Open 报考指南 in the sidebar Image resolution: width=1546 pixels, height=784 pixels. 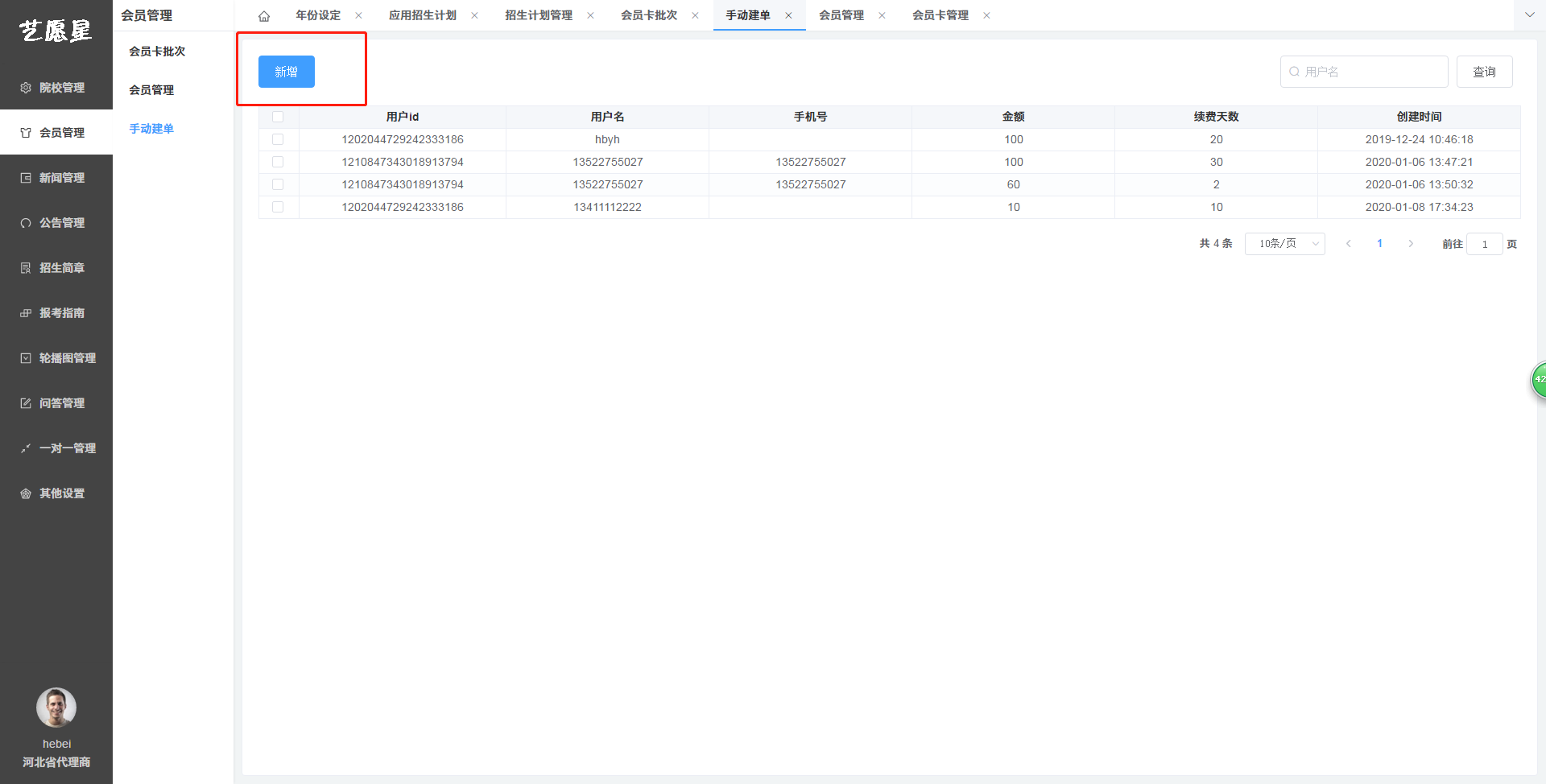[x=56, y=312]
